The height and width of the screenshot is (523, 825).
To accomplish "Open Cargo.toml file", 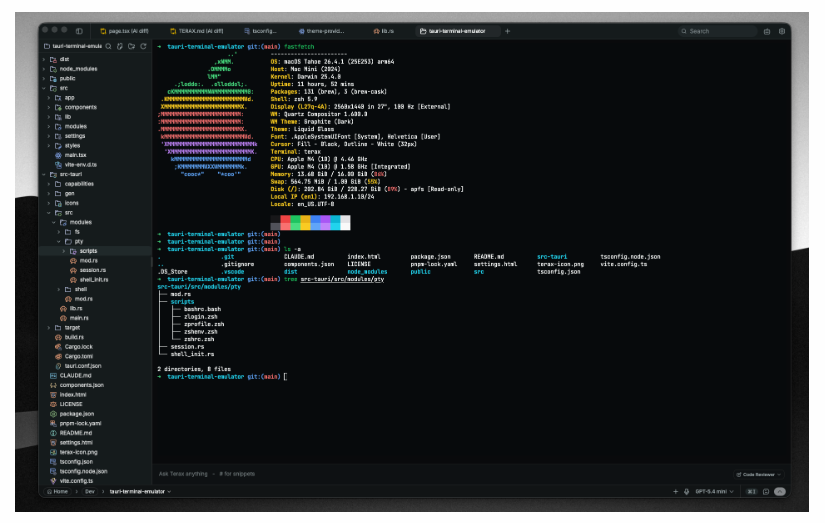I will (x=73, y=356).
